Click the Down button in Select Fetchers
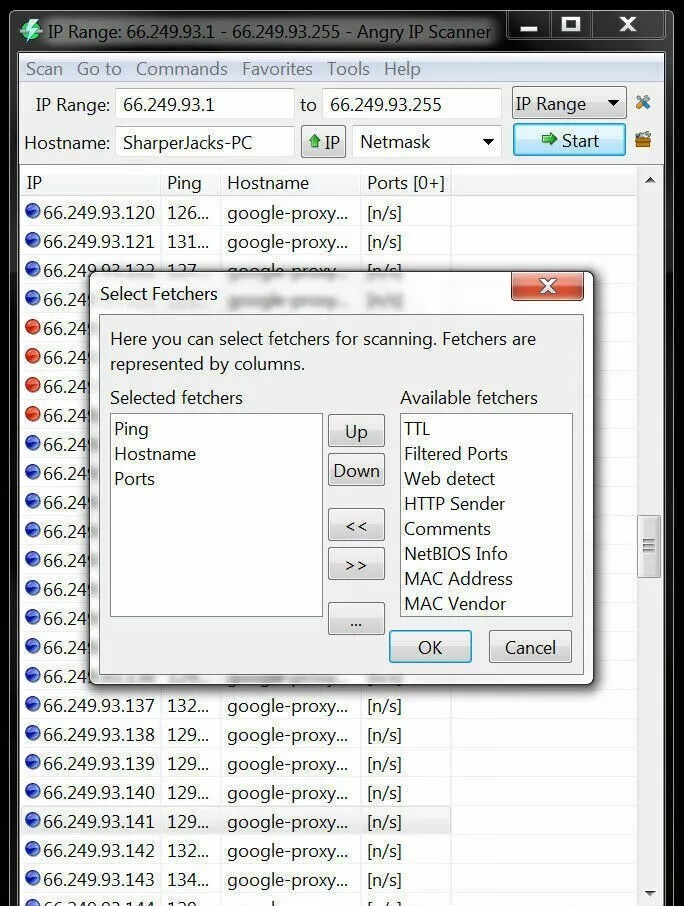Image resolution: width=684 pixels, height=906 pixels. pos(356,470)
